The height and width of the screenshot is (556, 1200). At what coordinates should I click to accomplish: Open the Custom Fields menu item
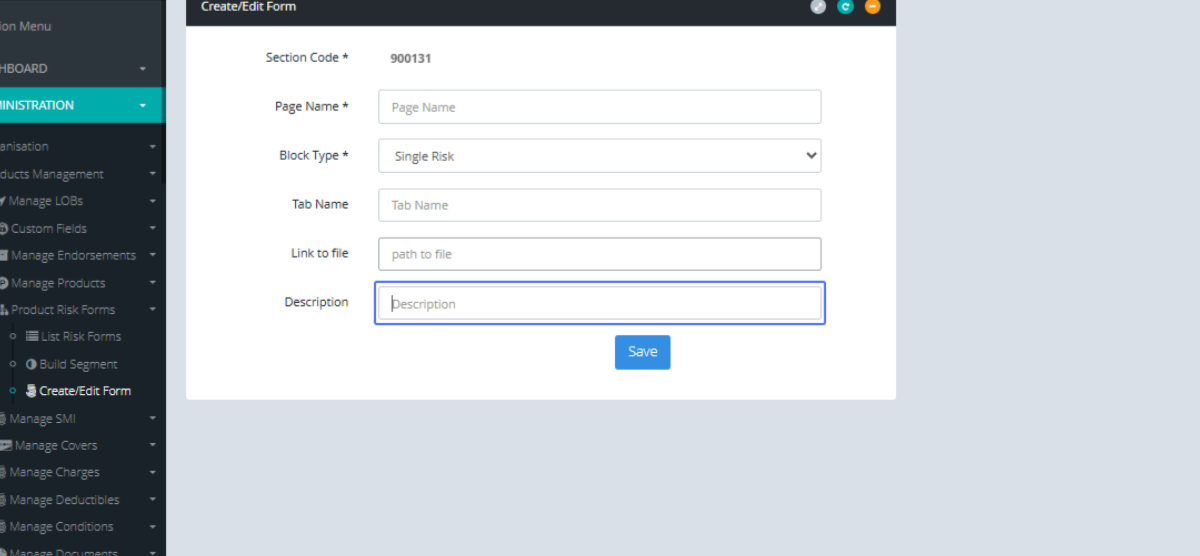48,229
